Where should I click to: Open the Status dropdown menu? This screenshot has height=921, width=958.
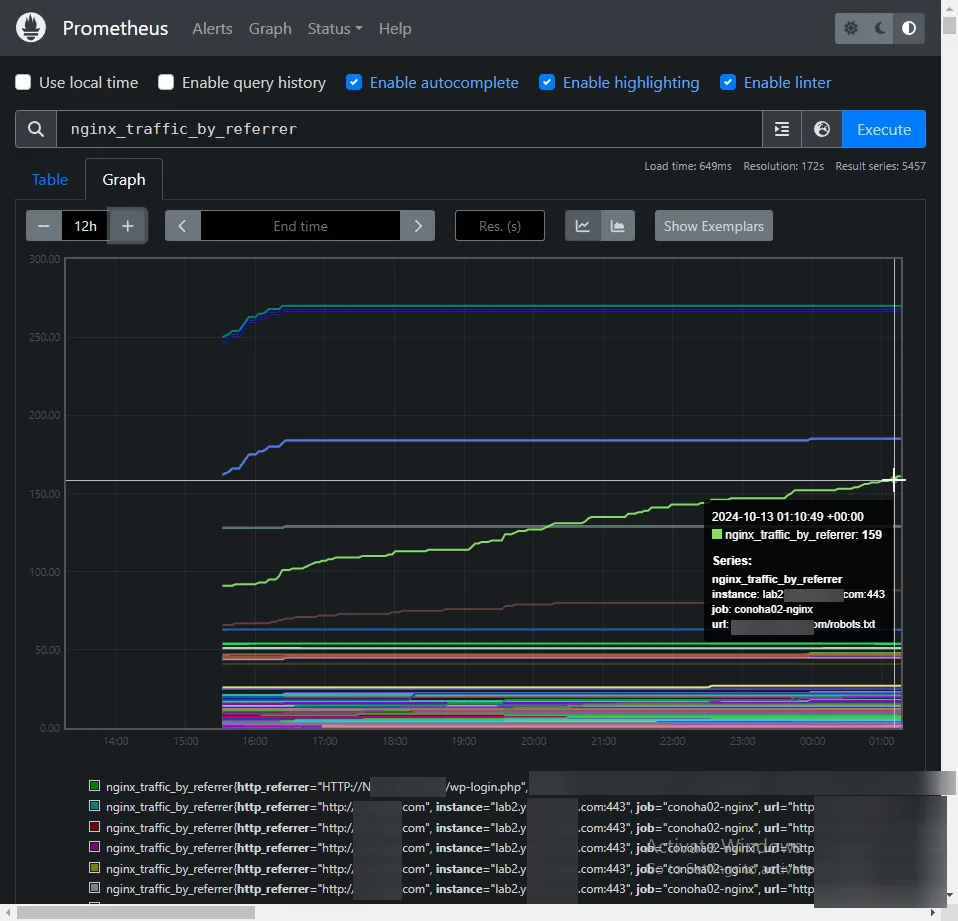click(334, 28)
